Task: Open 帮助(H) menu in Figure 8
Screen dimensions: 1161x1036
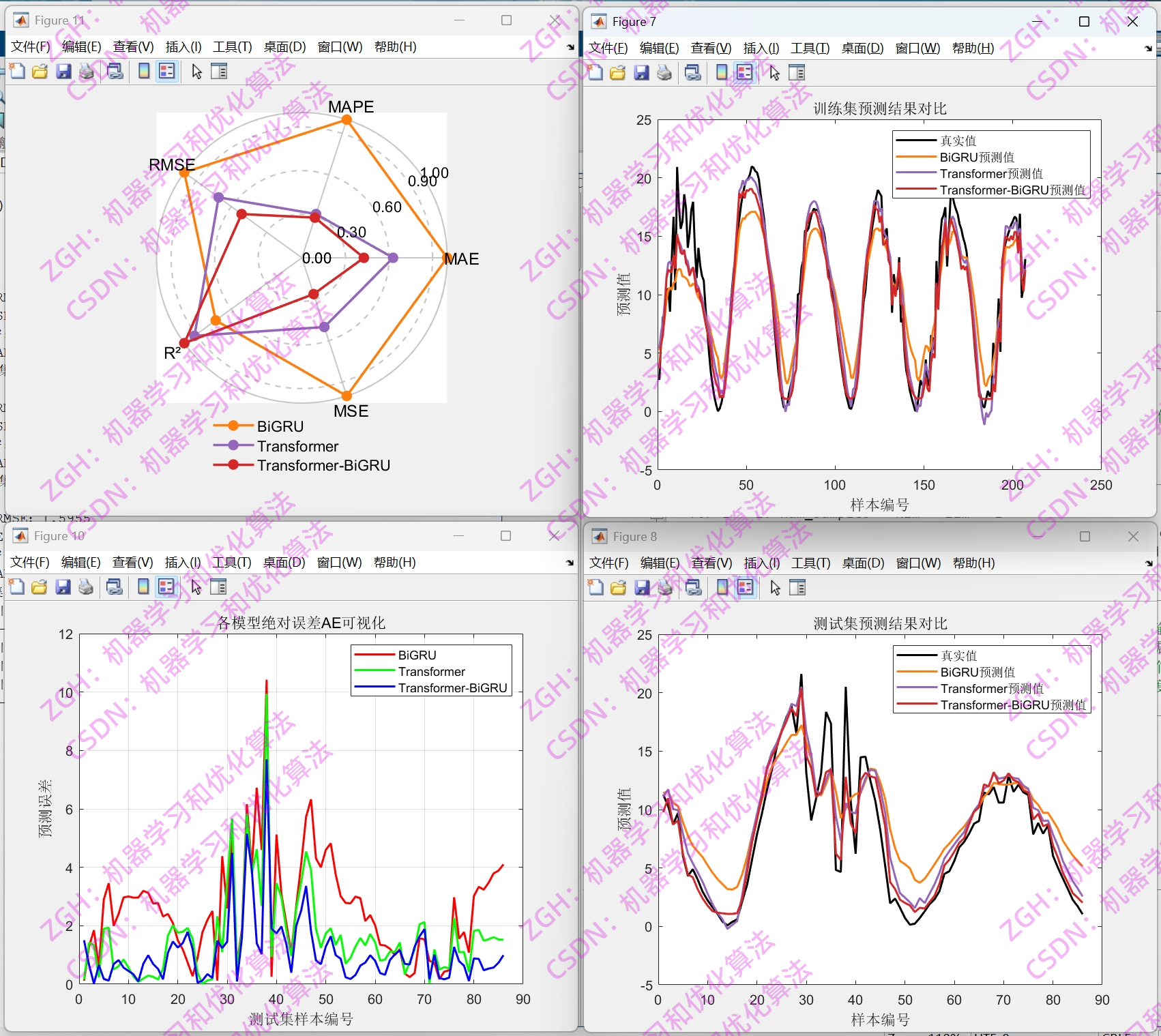Action: [974, 563]
